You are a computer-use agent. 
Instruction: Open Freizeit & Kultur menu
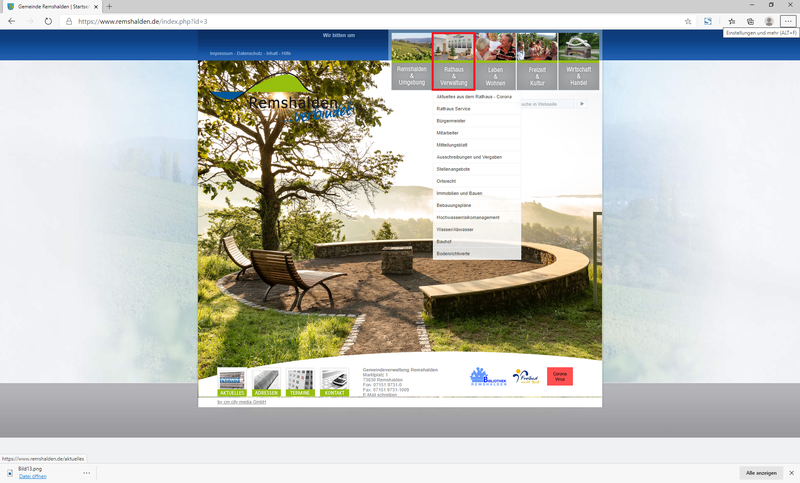click(537, 61)
